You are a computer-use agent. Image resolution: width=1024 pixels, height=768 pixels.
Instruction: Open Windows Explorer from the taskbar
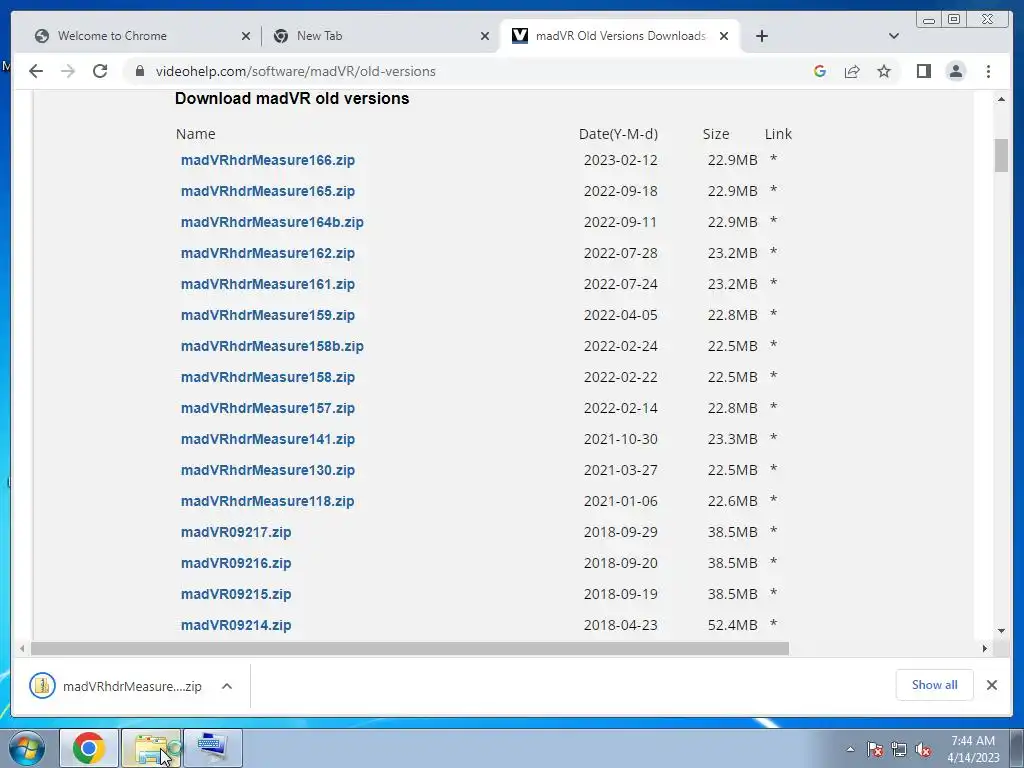click(152, 748)
